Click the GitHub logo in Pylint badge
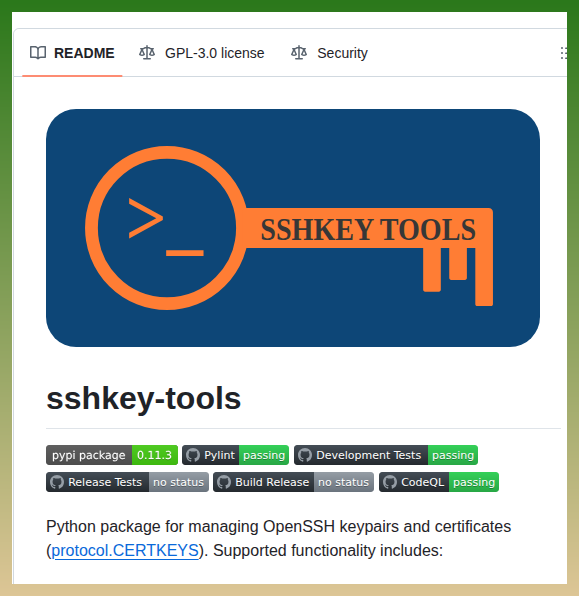The width and height of the screenshot is (579, 596). (193, 455)
